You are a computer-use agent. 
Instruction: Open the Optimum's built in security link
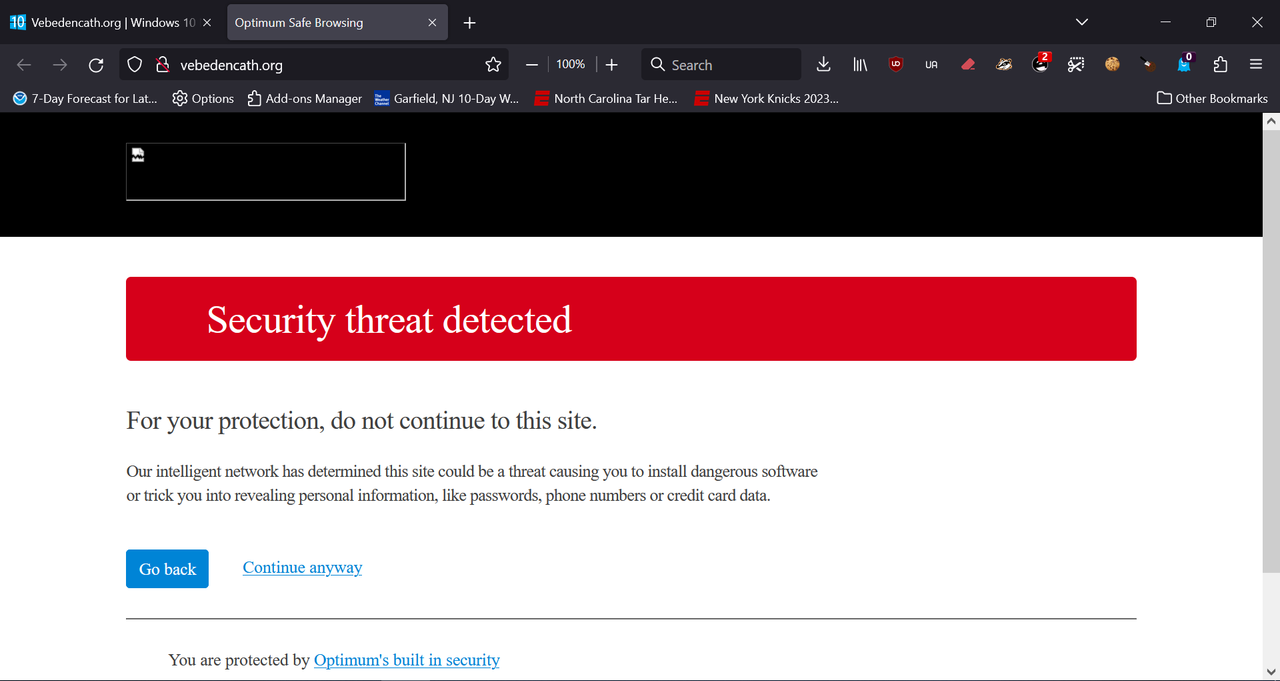click(x=407, y=660)
